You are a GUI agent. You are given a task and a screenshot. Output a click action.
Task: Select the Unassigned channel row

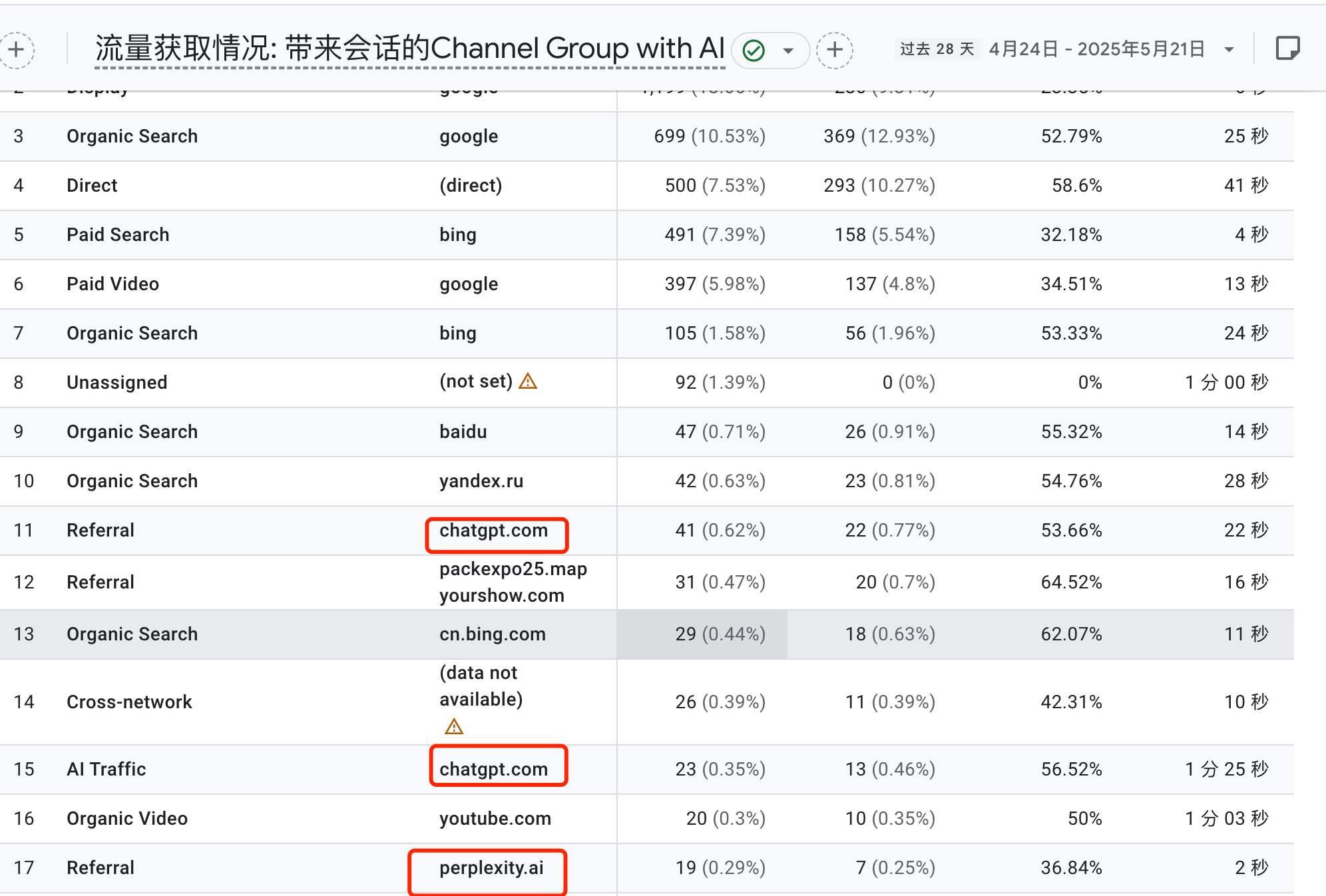[x=117, y=383]
